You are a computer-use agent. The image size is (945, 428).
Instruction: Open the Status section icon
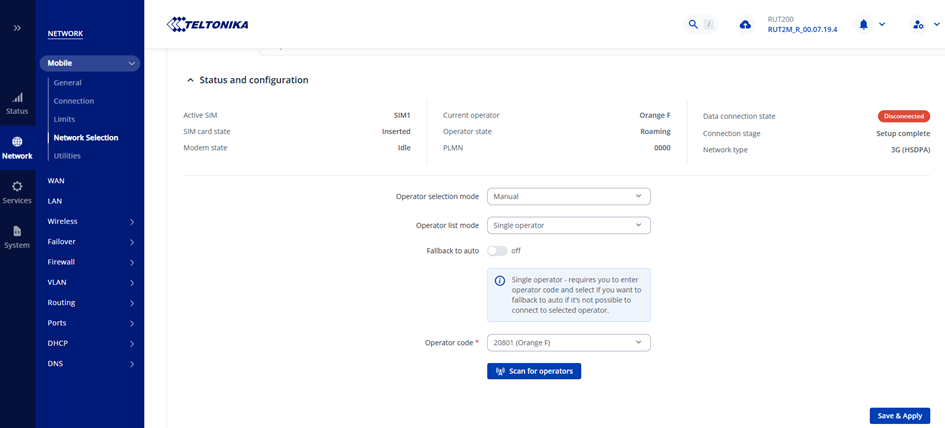(17, 103)
